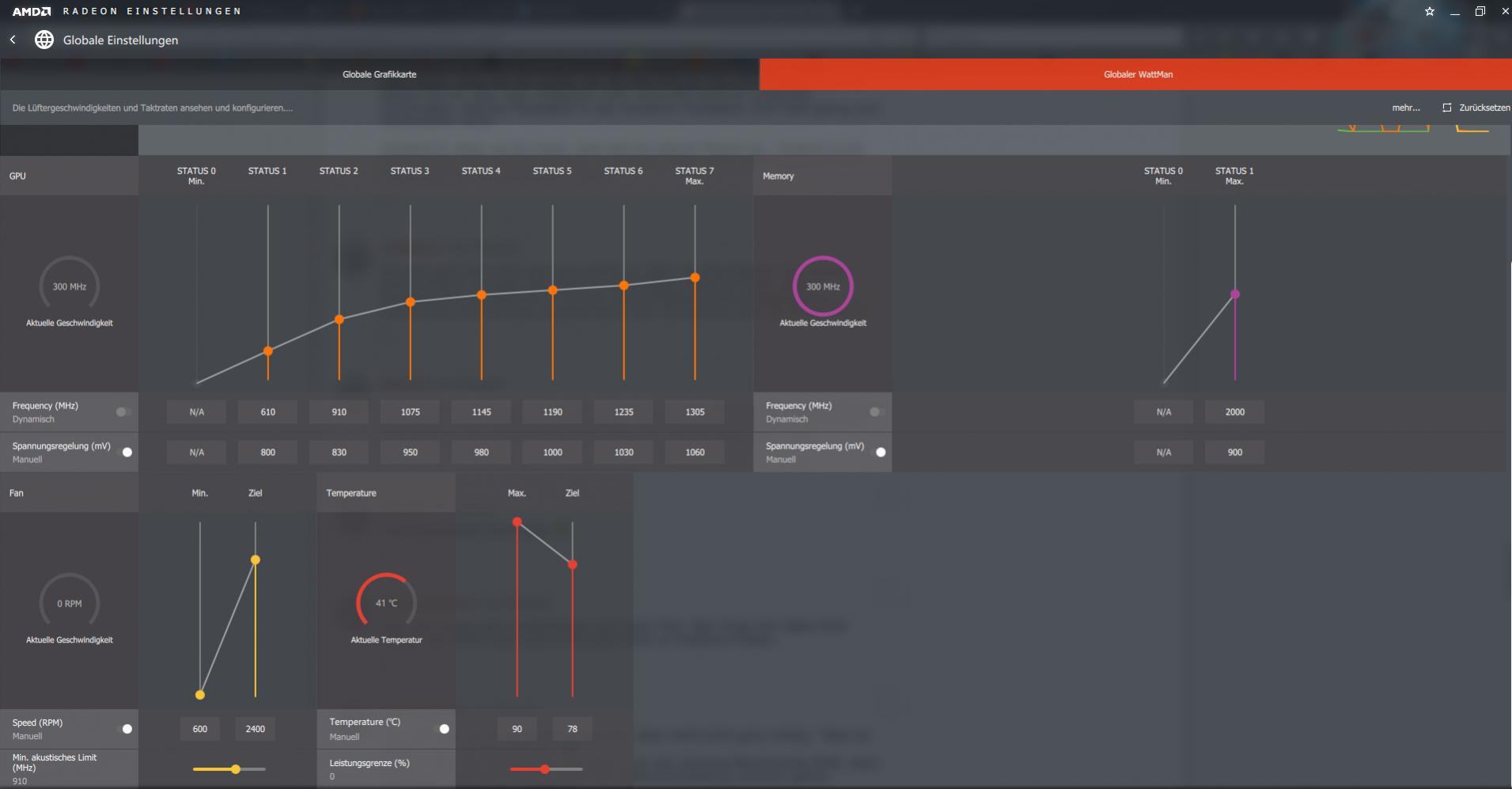Click the Fan section header label
Image resolution: width=1512 pixels, height=789 pixels.
tap(17, 493)
